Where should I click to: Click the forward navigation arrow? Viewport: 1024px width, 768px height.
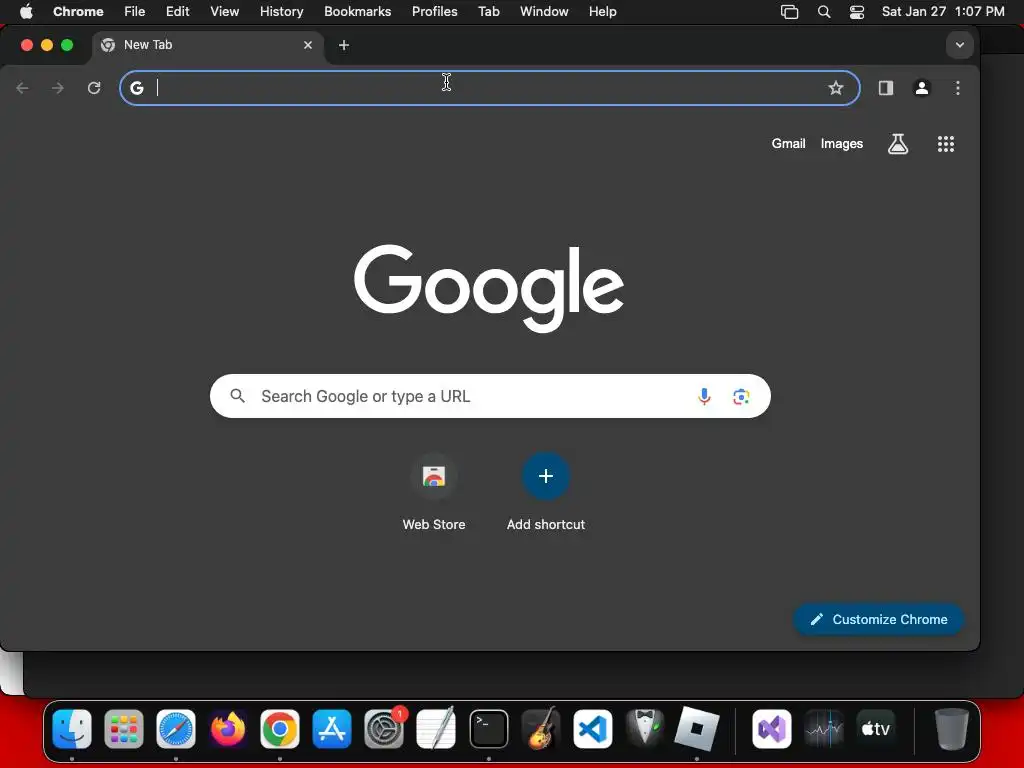click(58, 88)
